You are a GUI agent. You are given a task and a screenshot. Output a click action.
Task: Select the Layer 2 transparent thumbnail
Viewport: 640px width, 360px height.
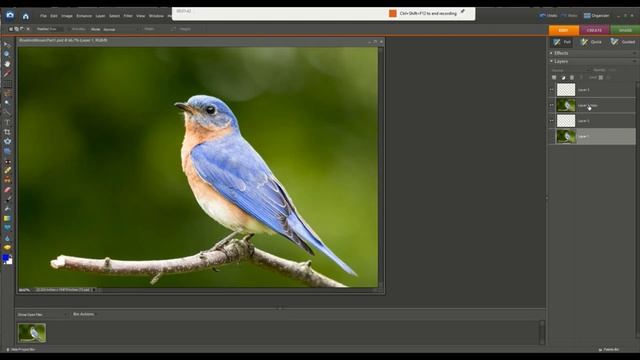(566, 121)
